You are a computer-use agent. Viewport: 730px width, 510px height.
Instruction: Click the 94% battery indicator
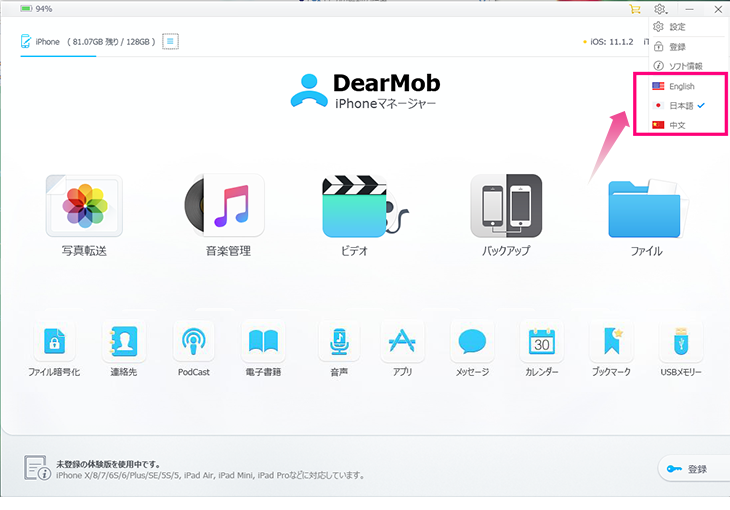[x=36, y=9]
